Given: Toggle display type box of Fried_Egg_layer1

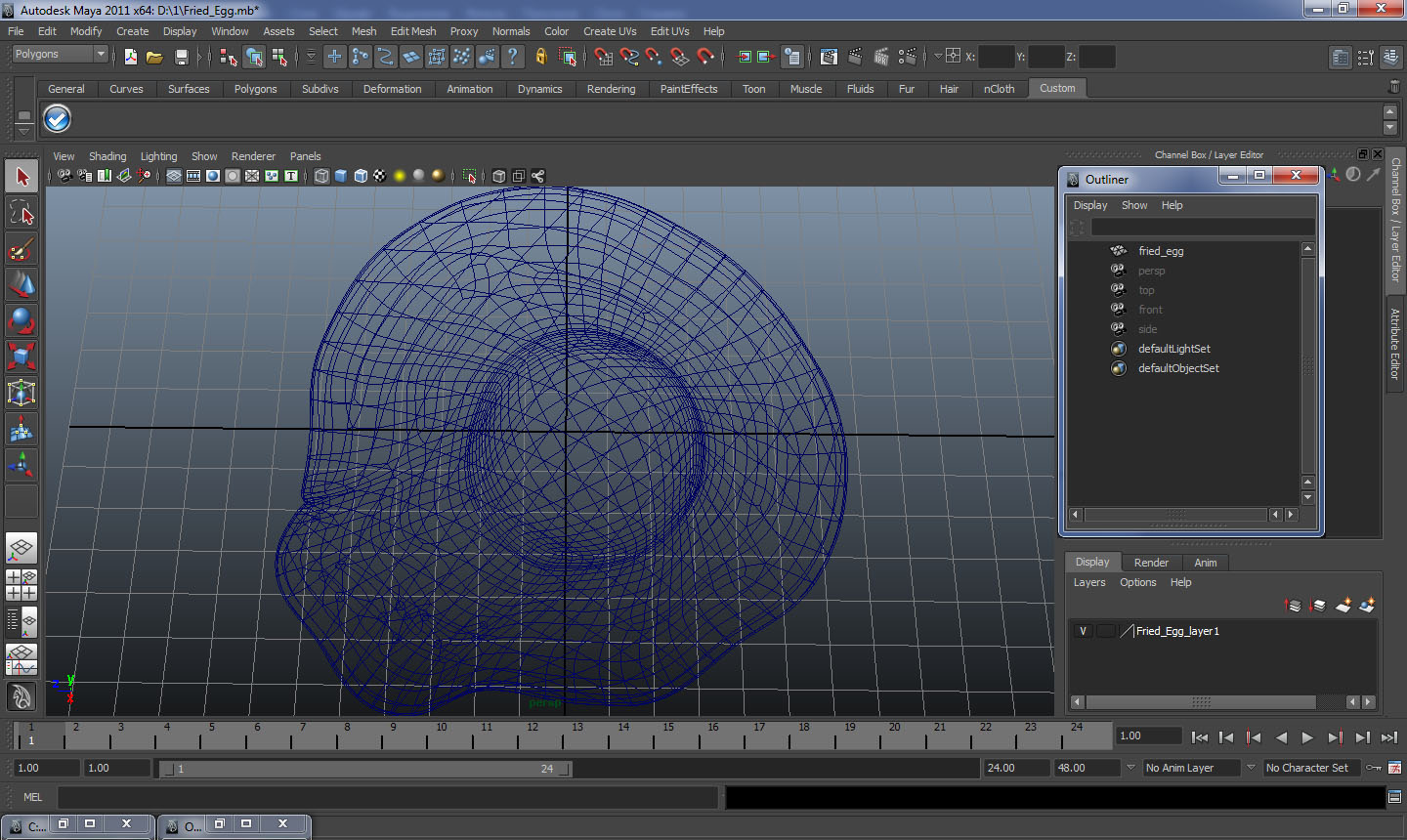Looking at the screenshot, I should (x=1105, y=631).
